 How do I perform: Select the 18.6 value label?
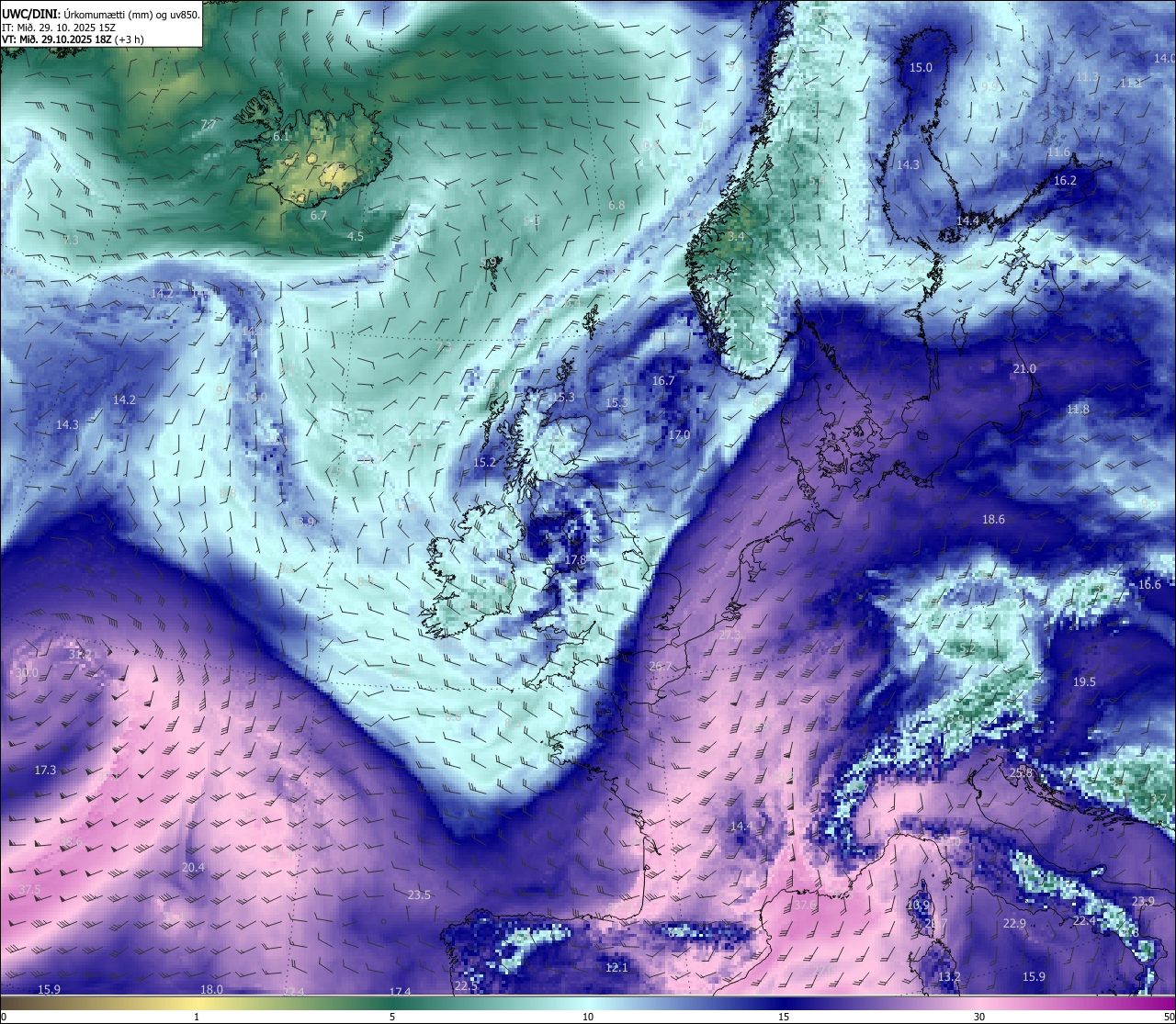point(993,519)
